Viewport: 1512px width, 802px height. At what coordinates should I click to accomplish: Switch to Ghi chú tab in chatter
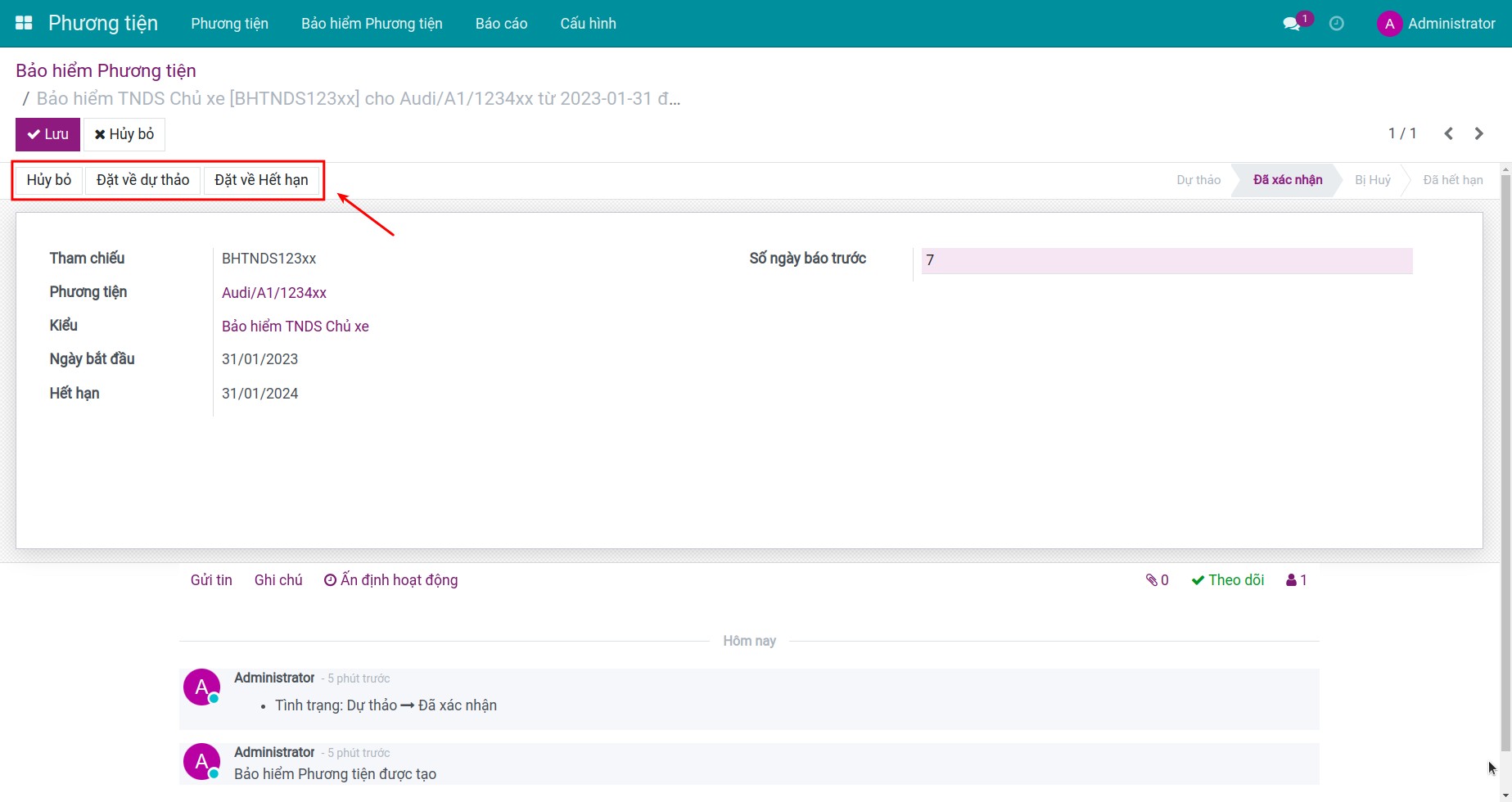click(x=278, y=580)
